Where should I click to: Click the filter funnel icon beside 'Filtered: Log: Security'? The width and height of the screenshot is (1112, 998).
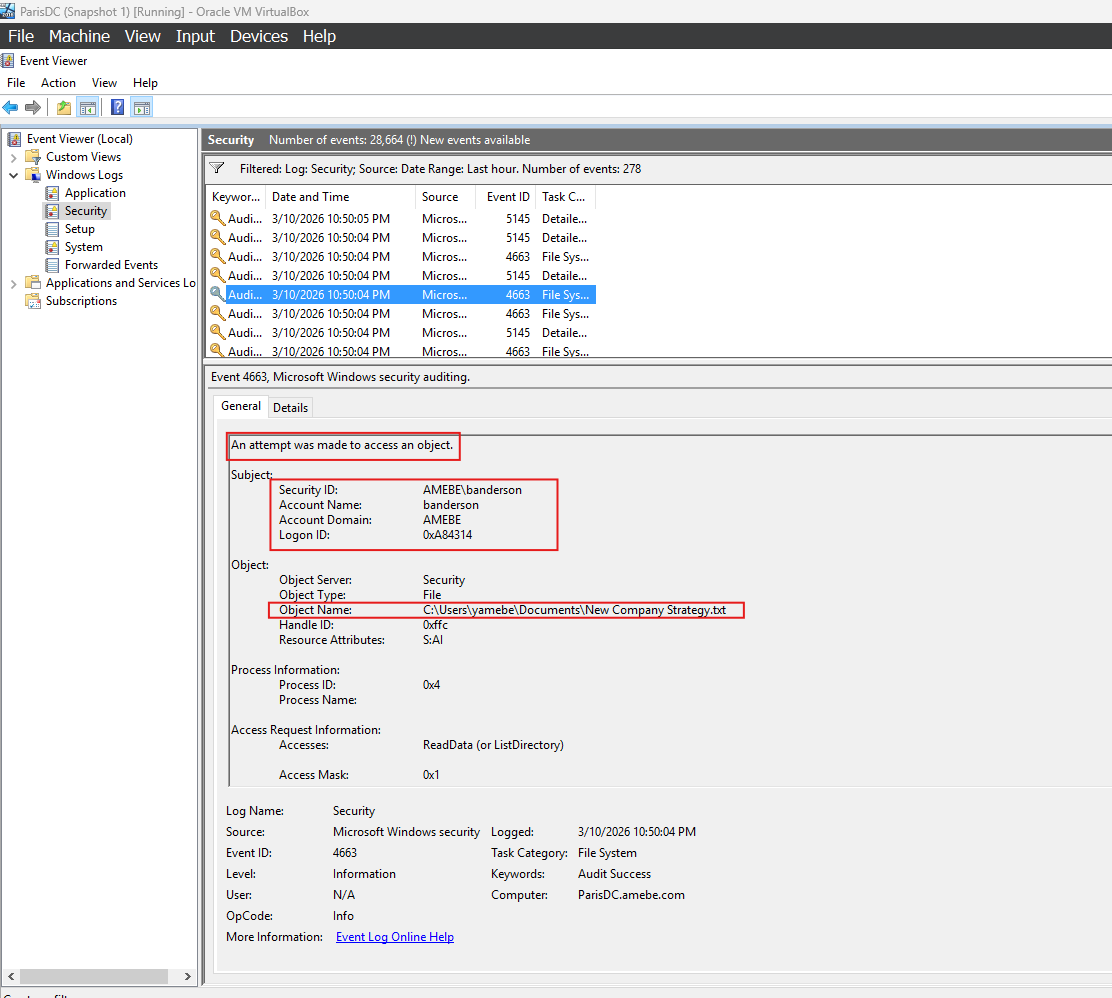click(218, 168)
